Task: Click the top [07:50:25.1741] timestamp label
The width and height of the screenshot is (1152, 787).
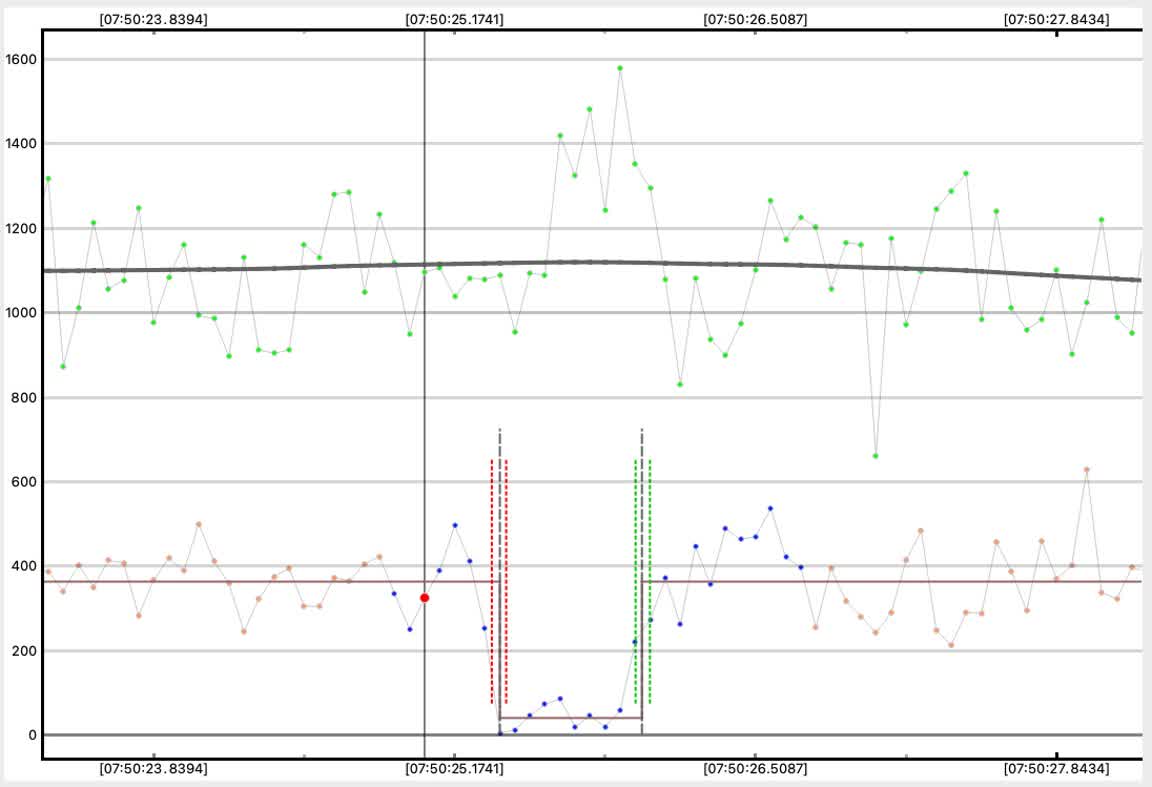Action: (454, 18)
